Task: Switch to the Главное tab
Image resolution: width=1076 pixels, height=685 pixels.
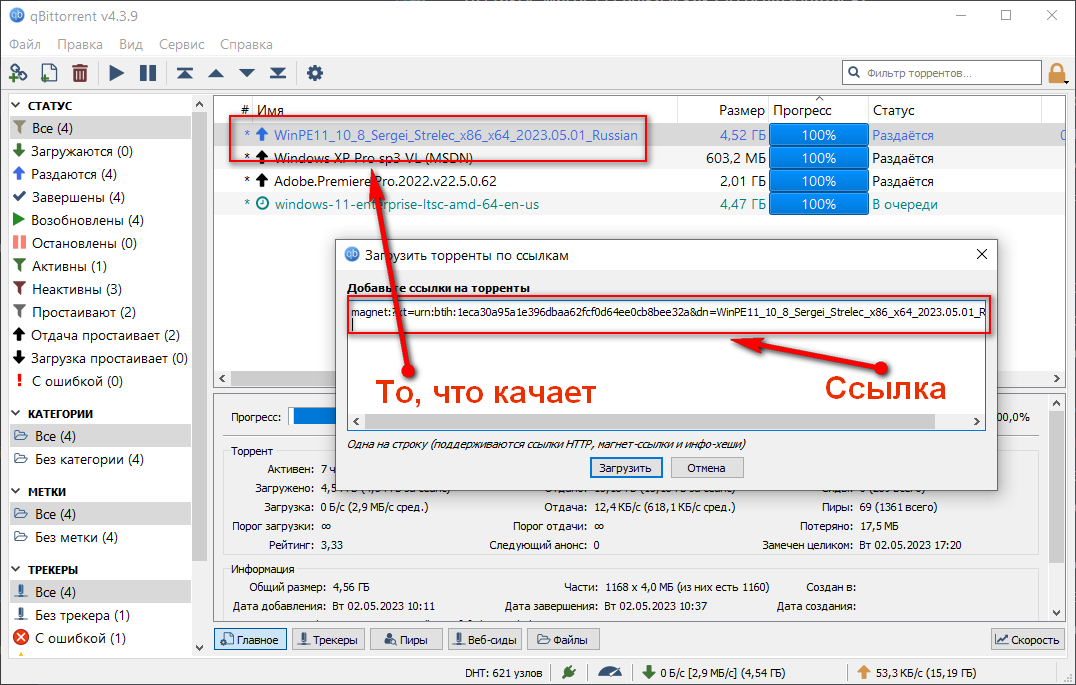Action: 250,640
